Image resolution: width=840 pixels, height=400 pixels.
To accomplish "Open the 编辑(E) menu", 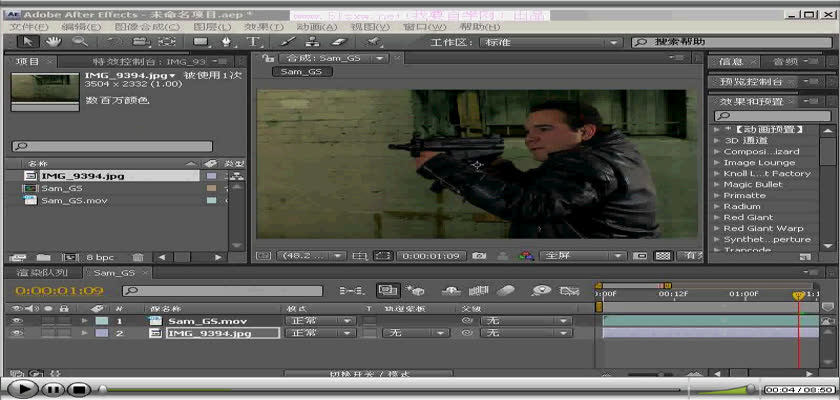I will (81, 27).
